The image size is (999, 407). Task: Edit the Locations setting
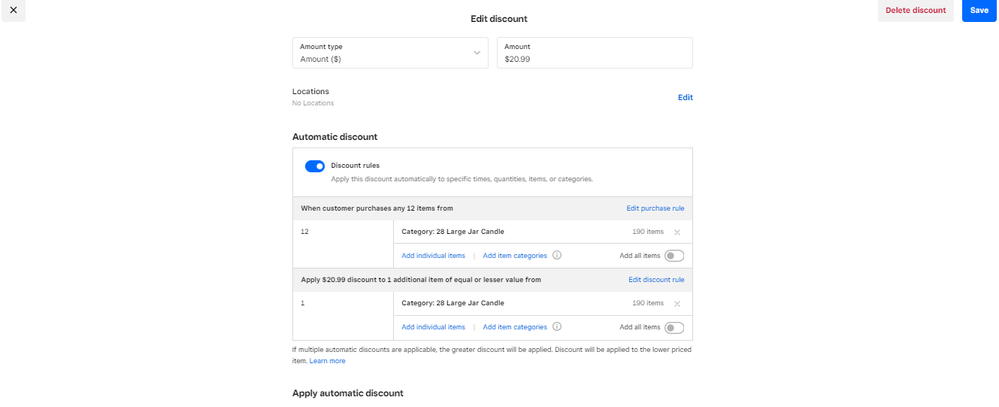coord(685,97)
